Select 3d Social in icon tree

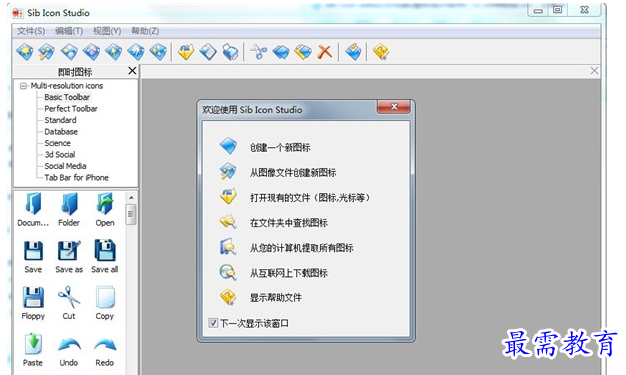click(x=60, y=155)
